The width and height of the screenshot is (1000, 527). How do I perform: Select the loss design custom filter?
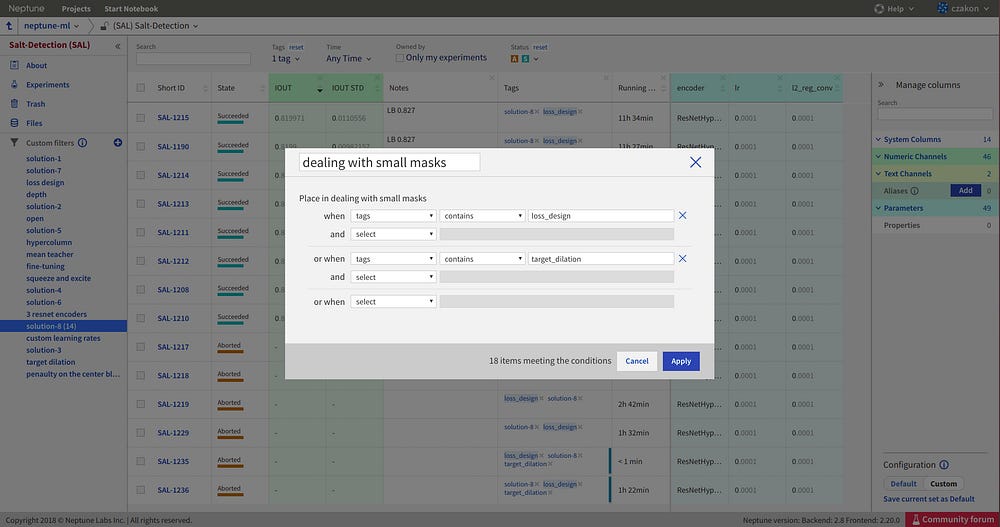coord(45,182)
